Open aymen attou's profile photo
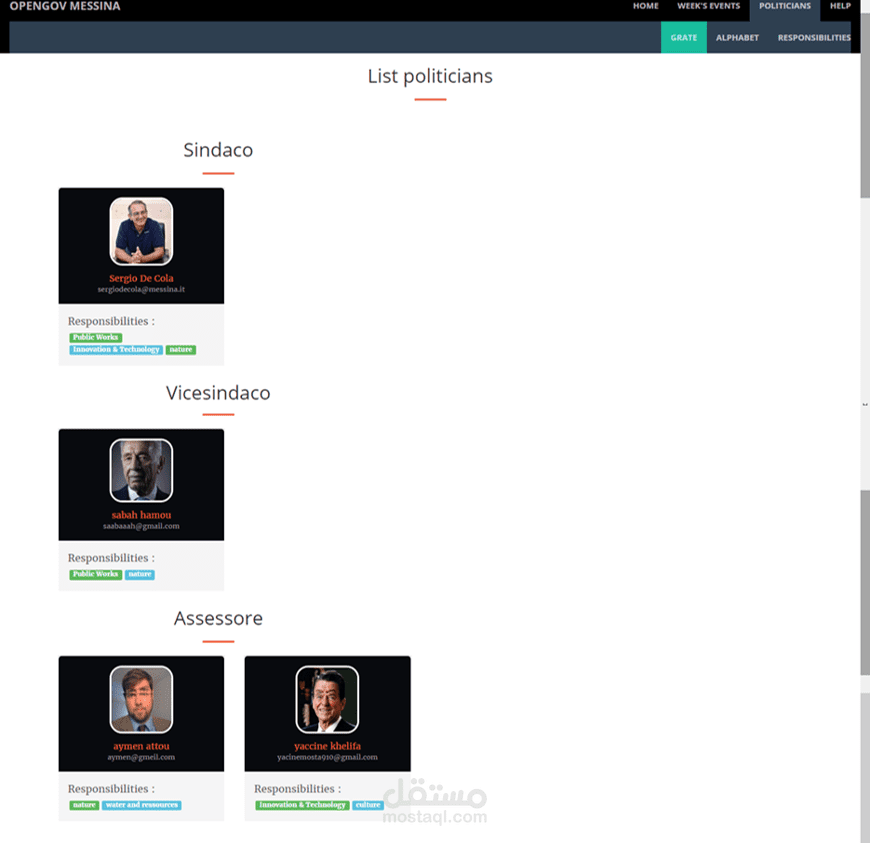The image size is (870, 843). (141, 699)
